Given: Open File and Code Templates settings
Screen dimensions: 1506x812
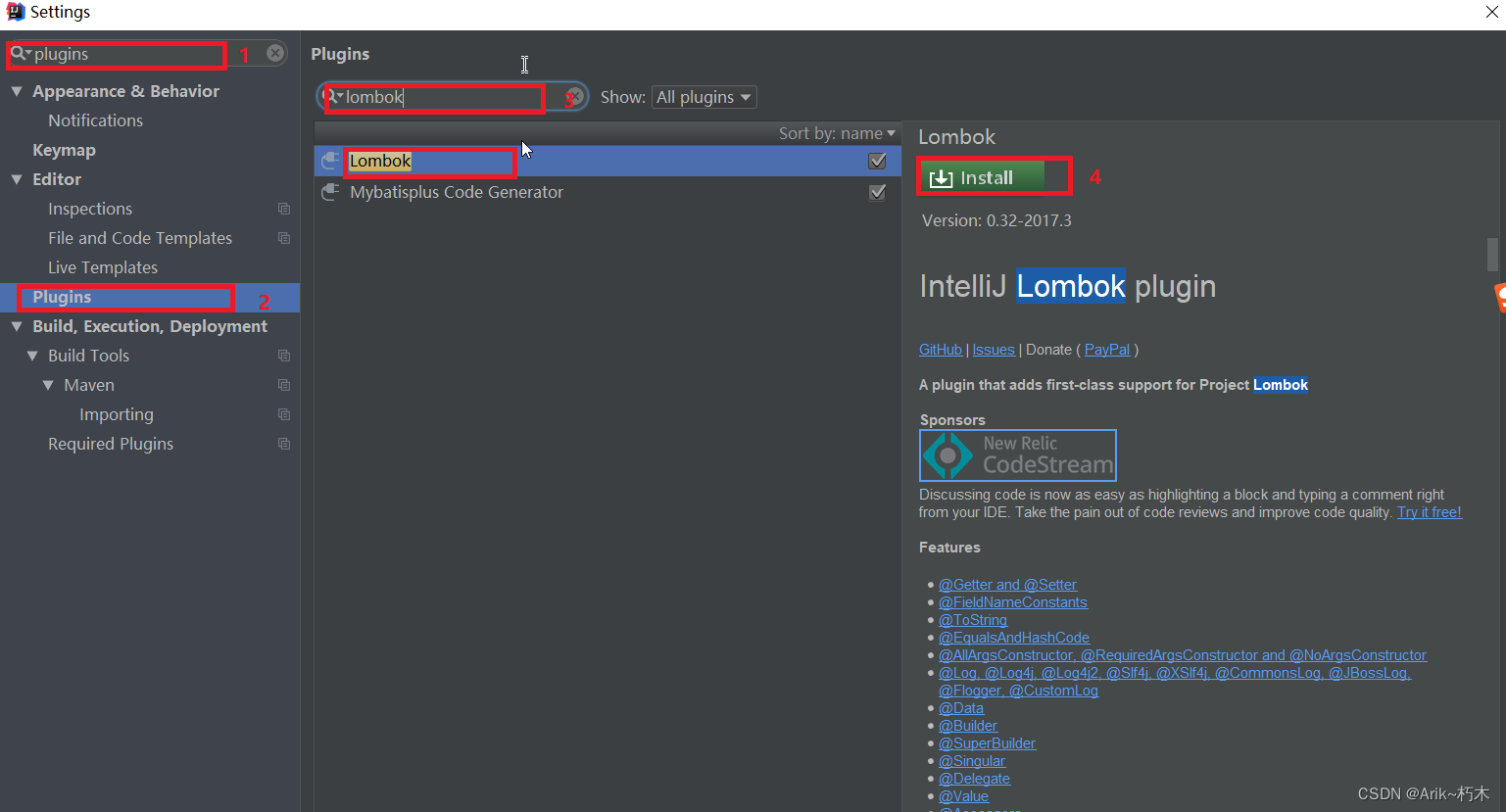Looking at the screenshot, I should [140, 238].
